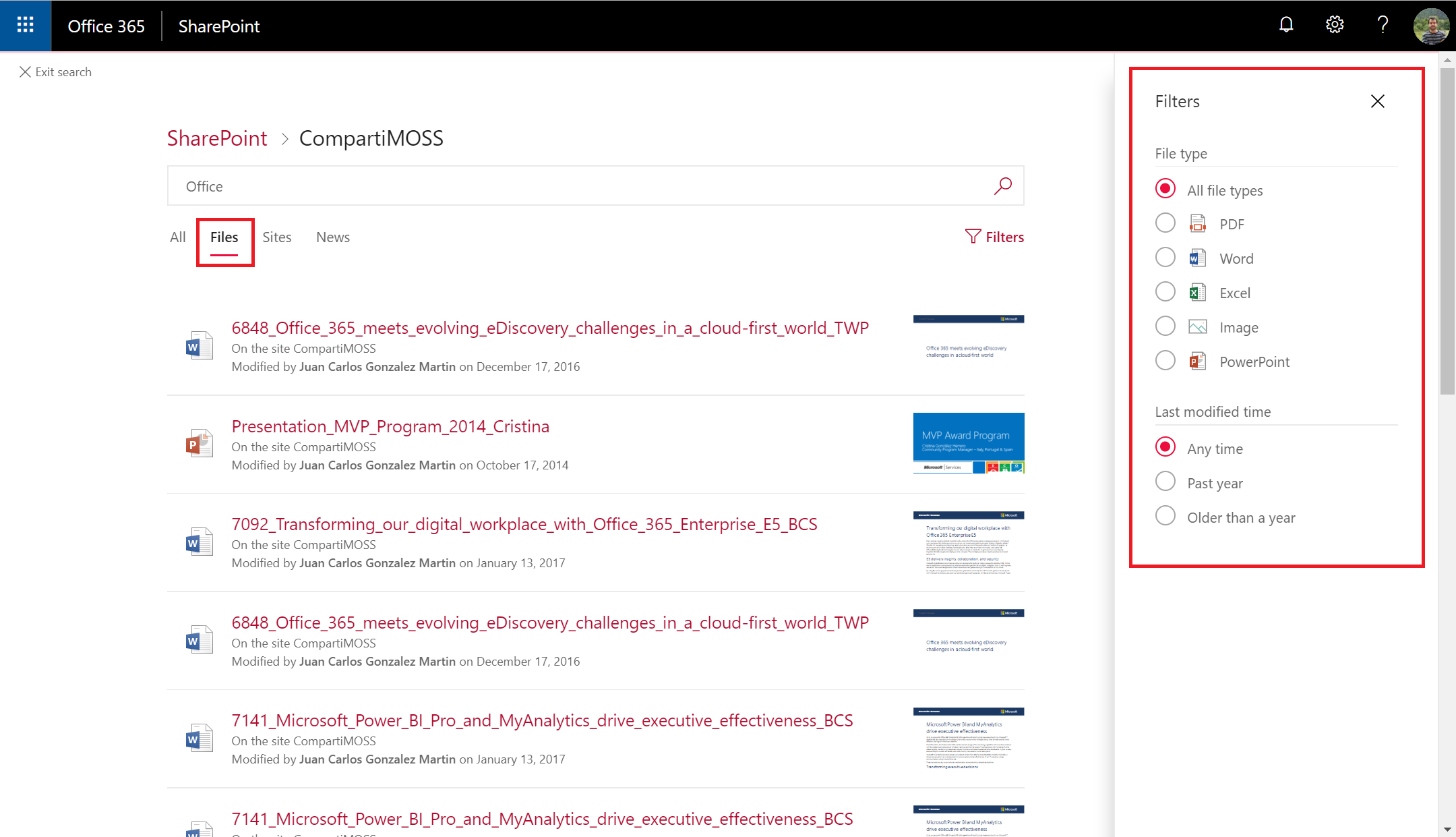Click the SharePoint breadcrumb link

point(217,138)
